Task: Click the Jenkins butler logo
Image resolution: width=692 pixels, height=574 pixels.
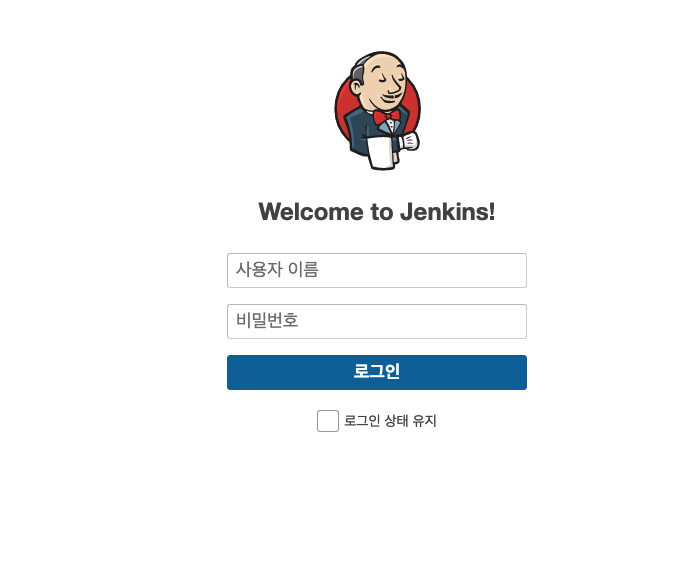Action: 377,110
